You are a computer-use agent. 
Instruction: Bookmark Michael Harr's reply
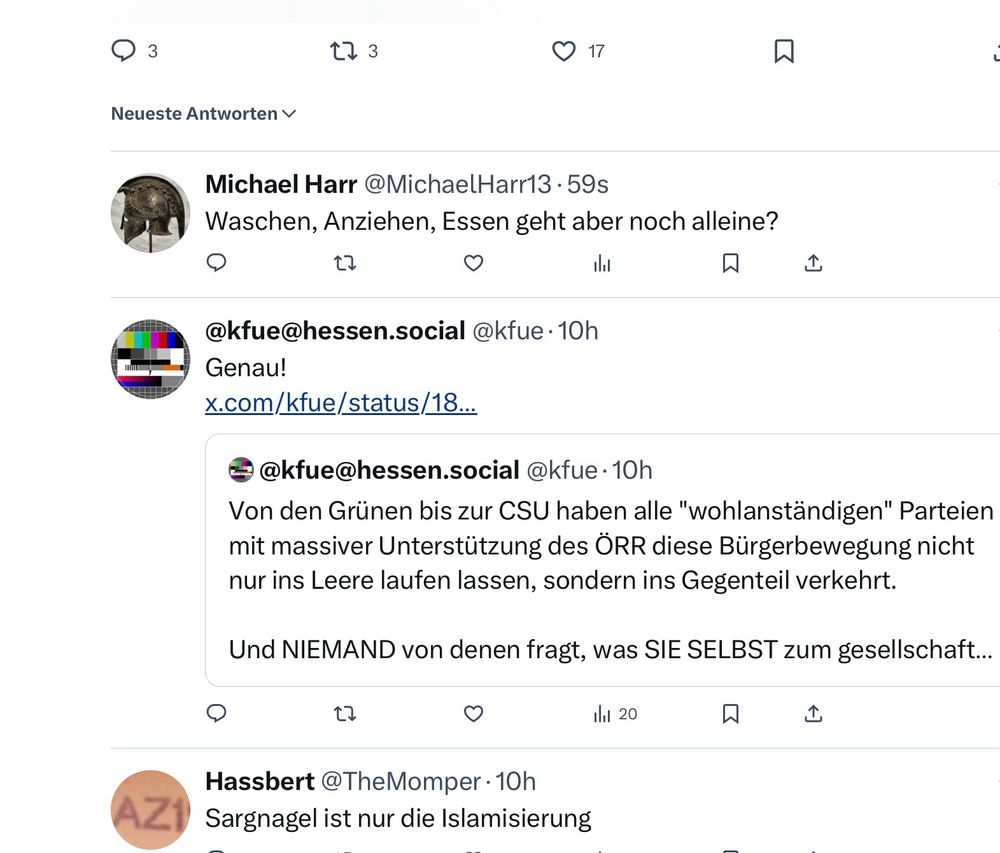point(731,263)
